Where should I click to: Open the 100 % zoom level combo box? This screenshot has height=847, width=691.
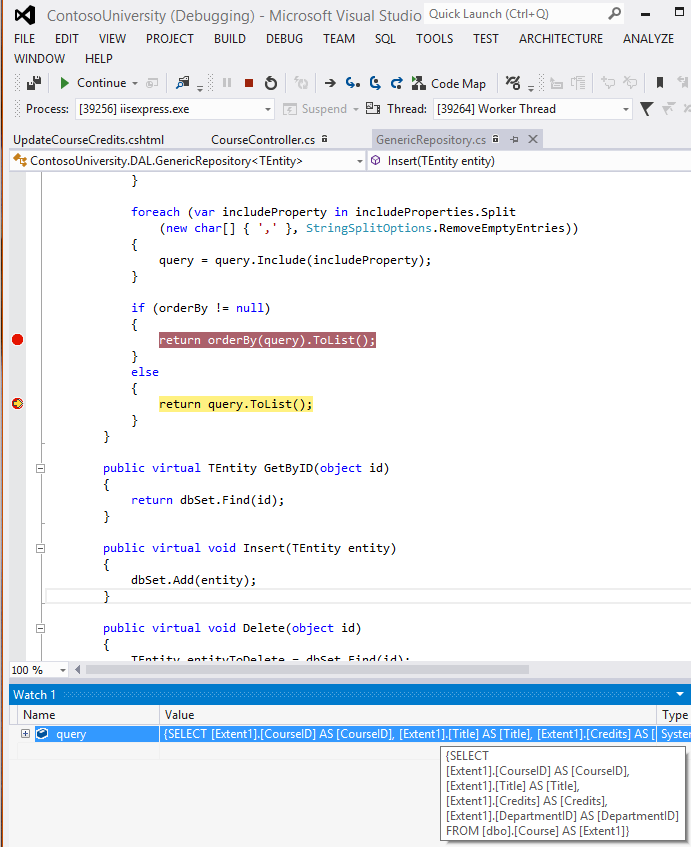pyautogui.click(x=63, y=670)
